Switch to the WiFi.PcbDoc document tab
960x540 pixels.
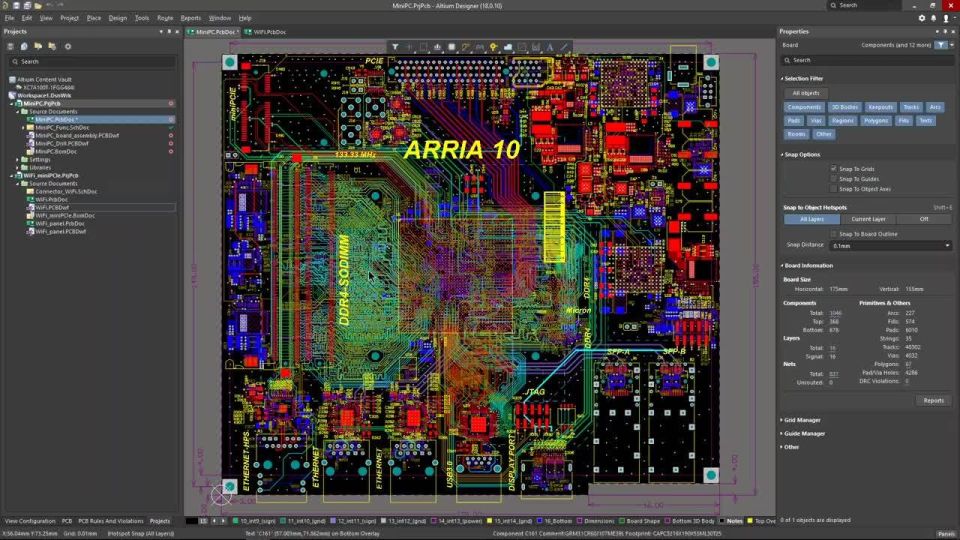click(x=266, y=32)
